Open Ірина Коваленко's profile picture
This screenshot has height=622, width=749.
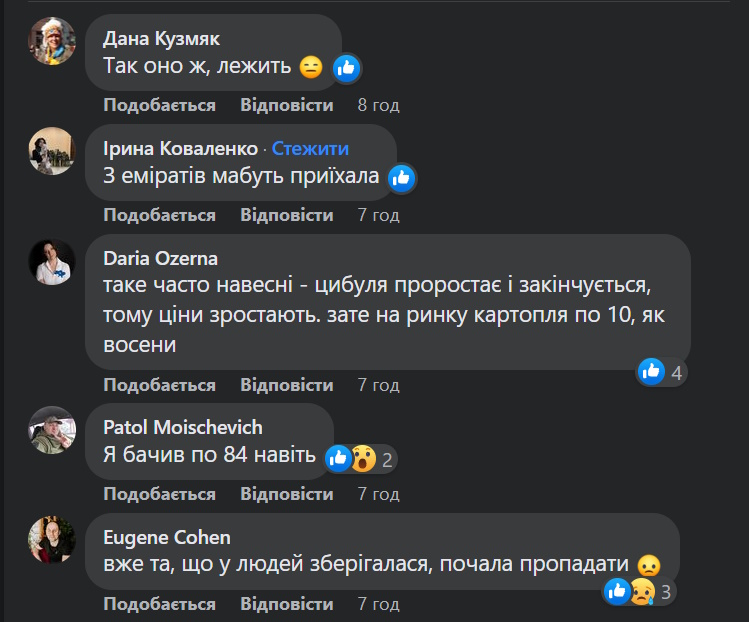[x=51, y=151]
